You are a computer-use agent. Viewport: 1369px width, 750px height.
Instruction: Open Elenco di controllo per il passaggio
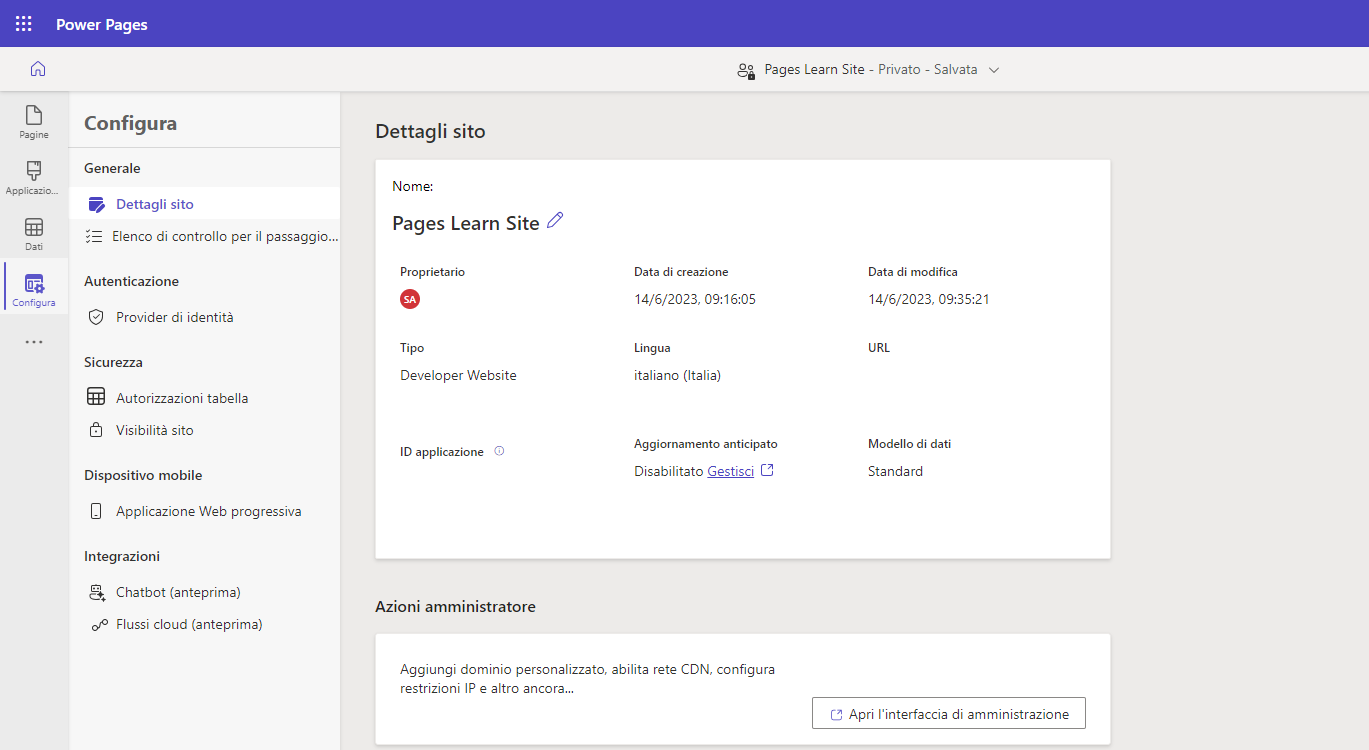204,236
